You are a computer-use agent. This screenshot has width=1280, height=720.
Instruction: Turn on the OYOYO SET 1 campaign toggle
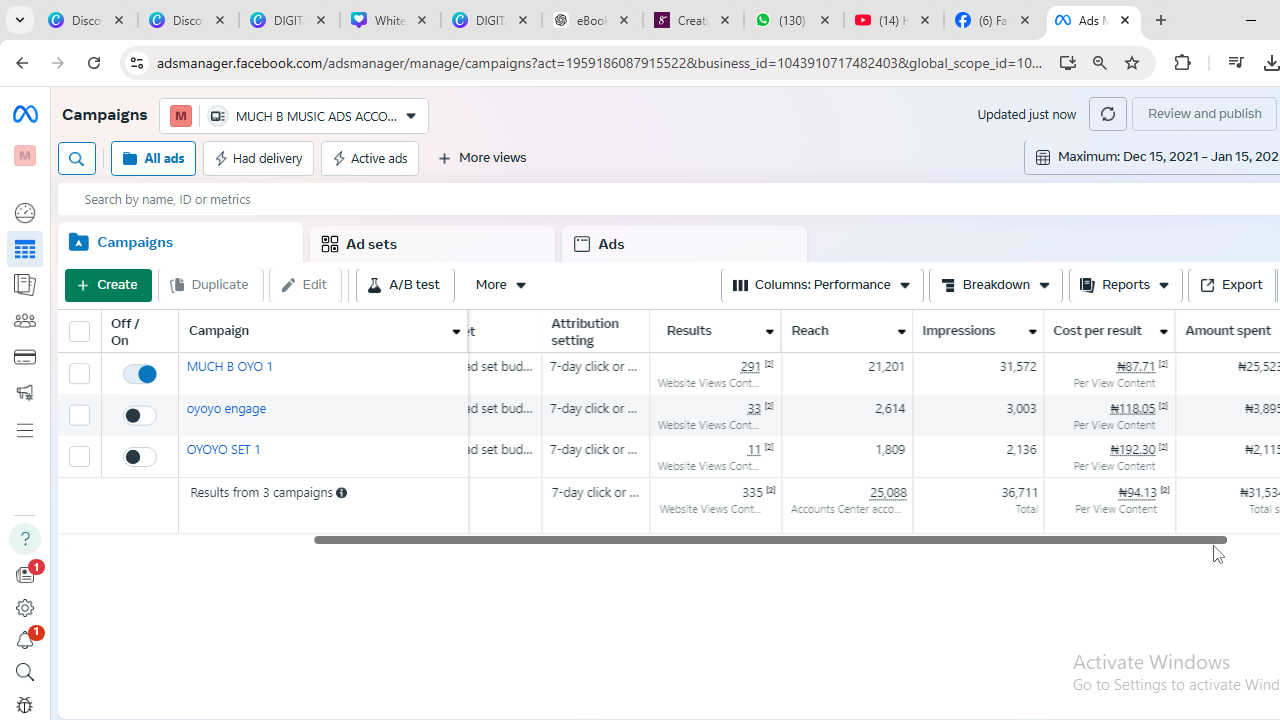click(x=140, y=457)
